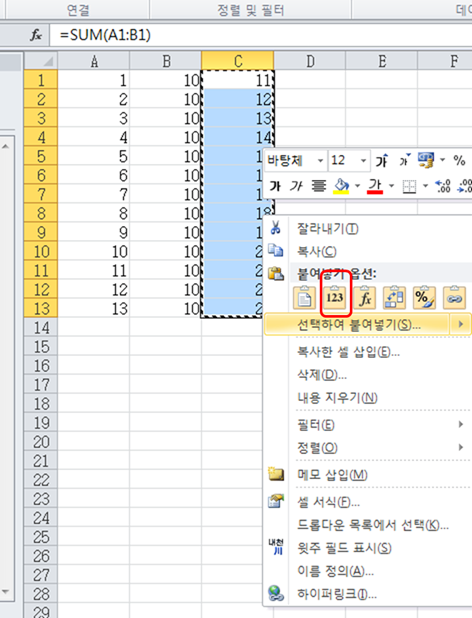
Task: Select the column D header
Action: pyautogui.click(x=310, y=61)
